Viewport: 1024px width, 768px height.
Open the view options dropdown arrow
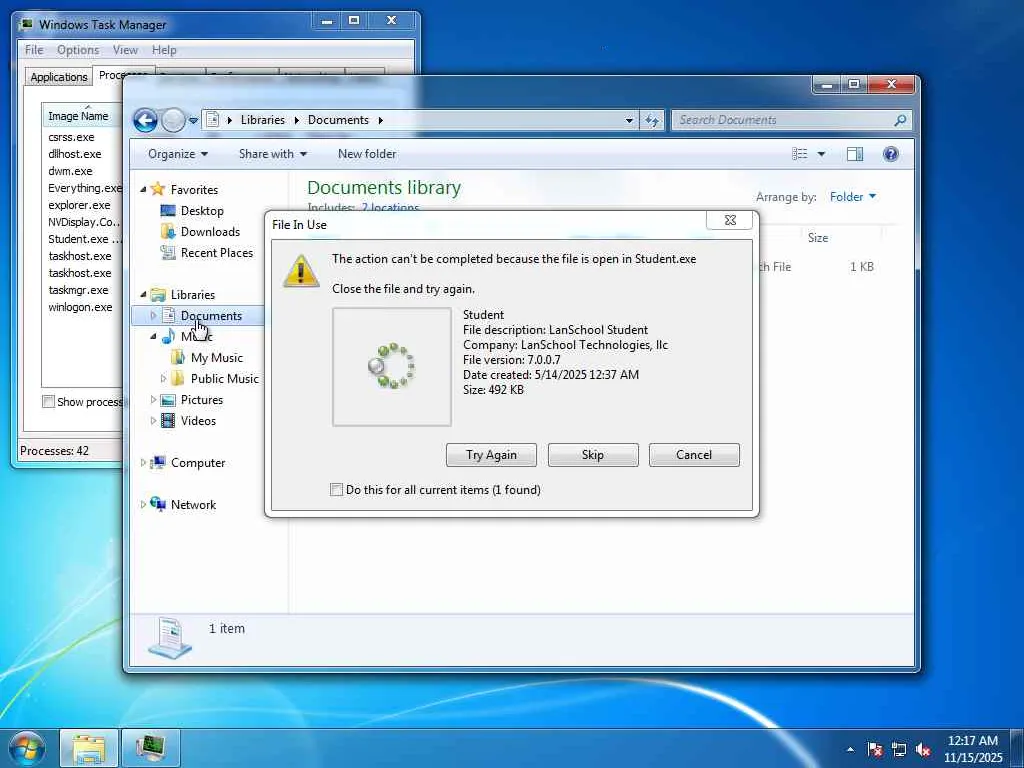point(821,154)
